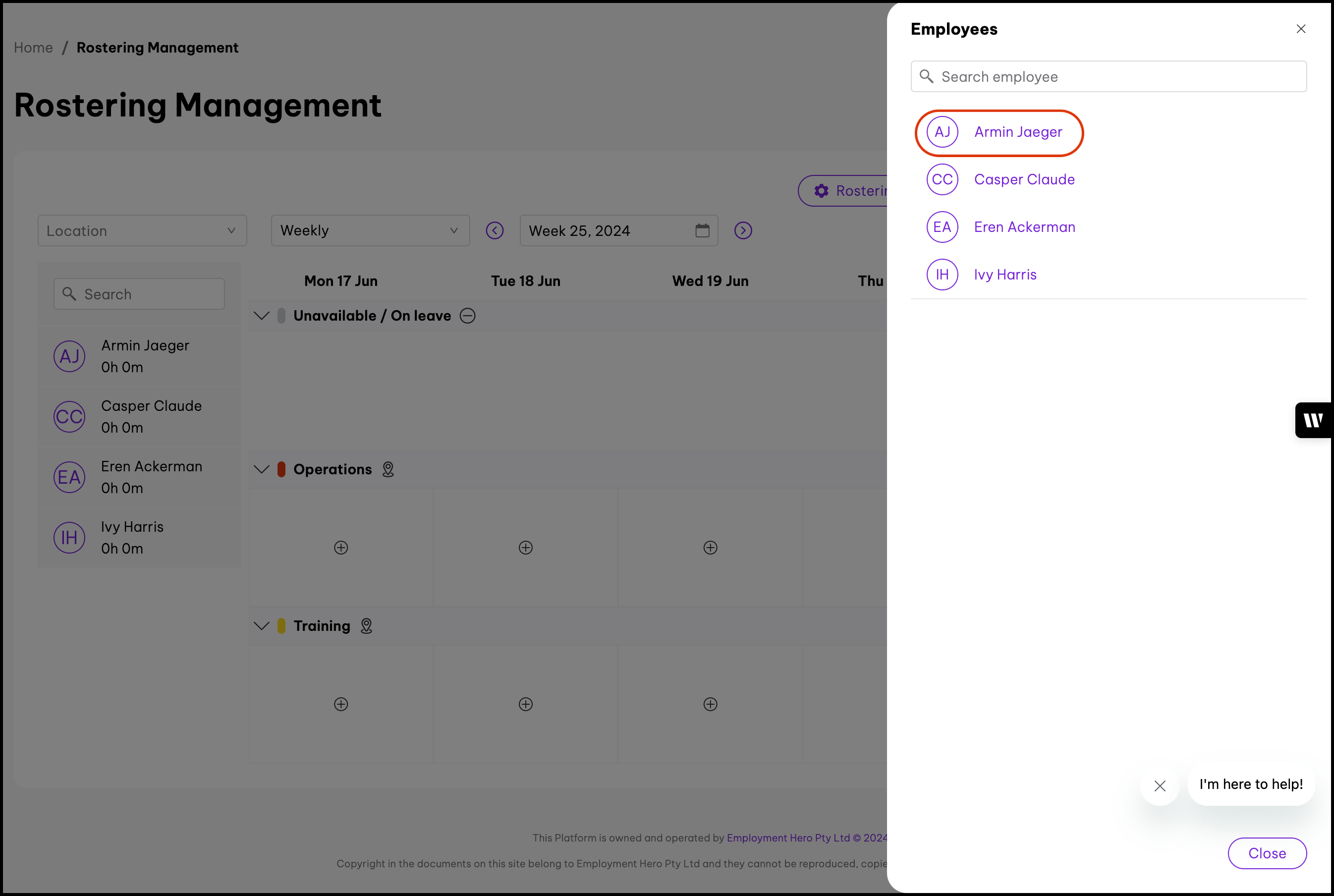Collapse Unavailable / On leave section
This screenshot has width=1334, height=896.
[x=262, y=315]
